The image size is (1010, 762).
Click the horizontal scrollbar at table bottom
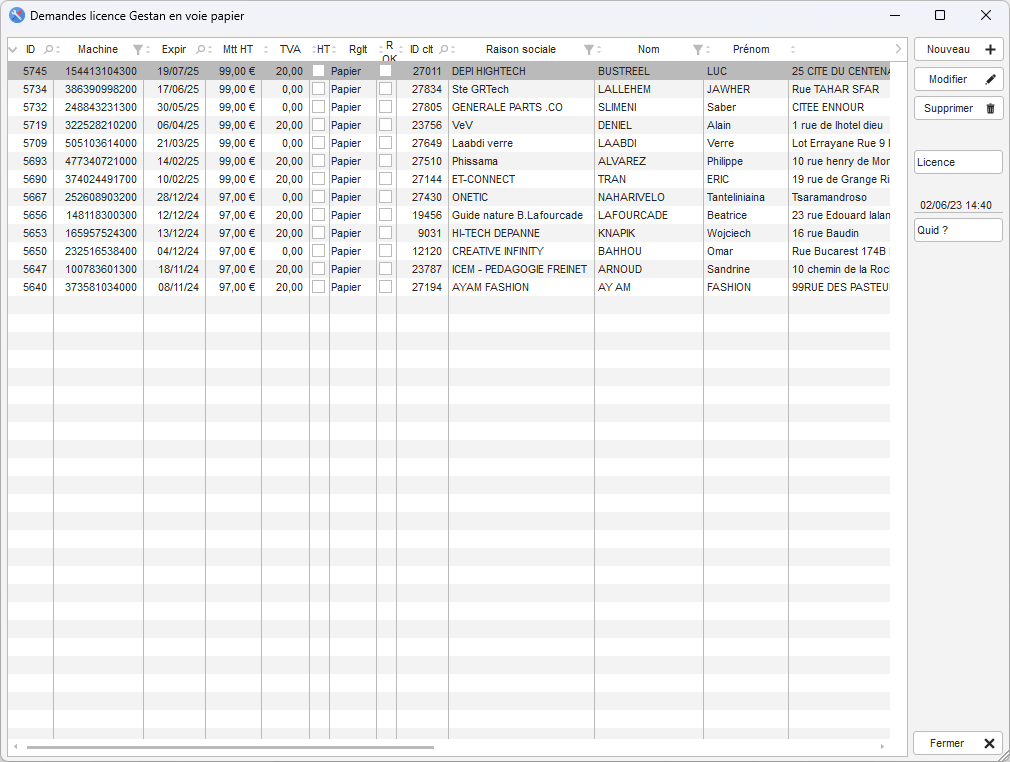click(230, 747)
